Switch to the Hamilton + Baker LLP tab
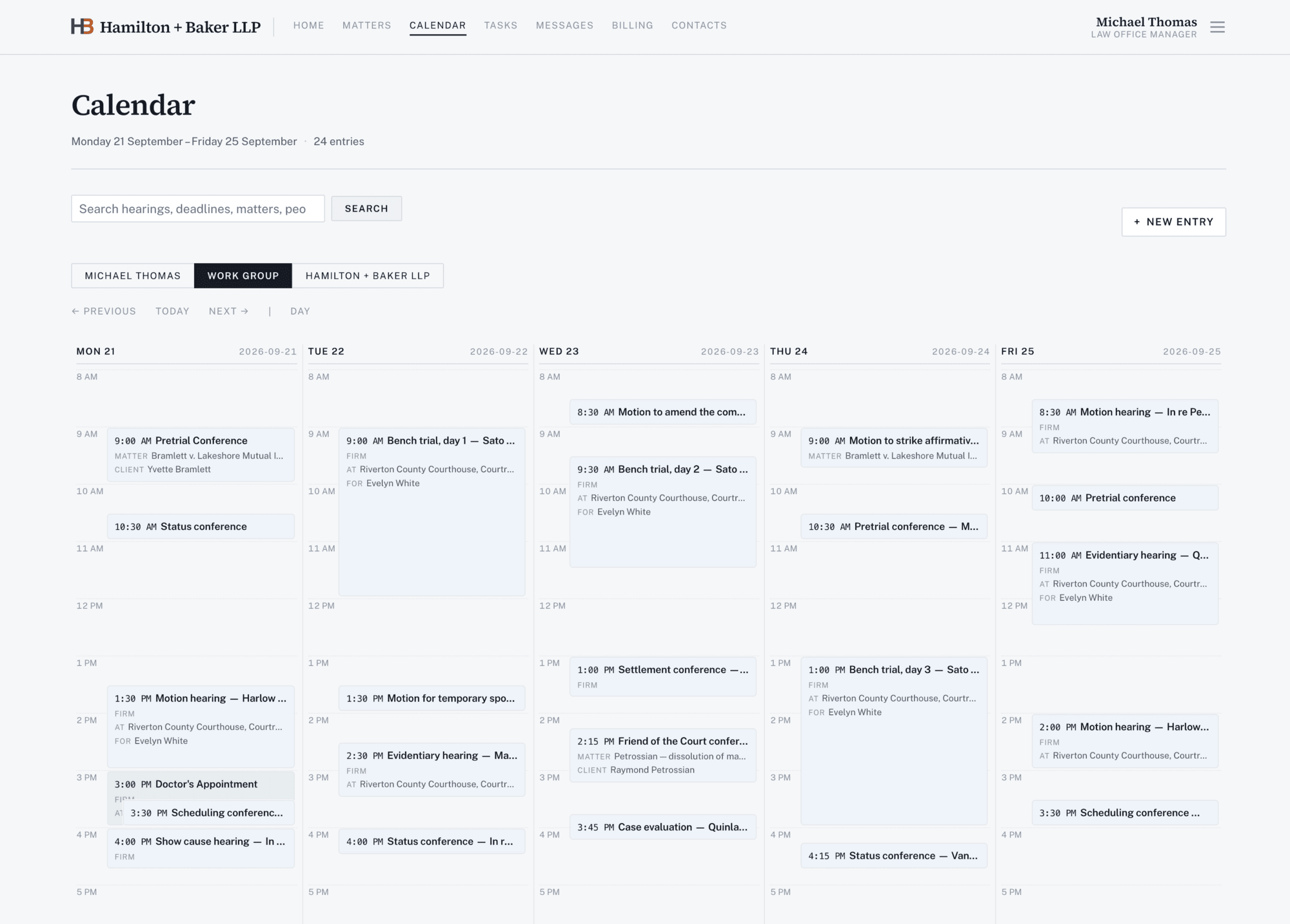Image resolution: width=1290 pixels, height=924 pixels. 368,275
